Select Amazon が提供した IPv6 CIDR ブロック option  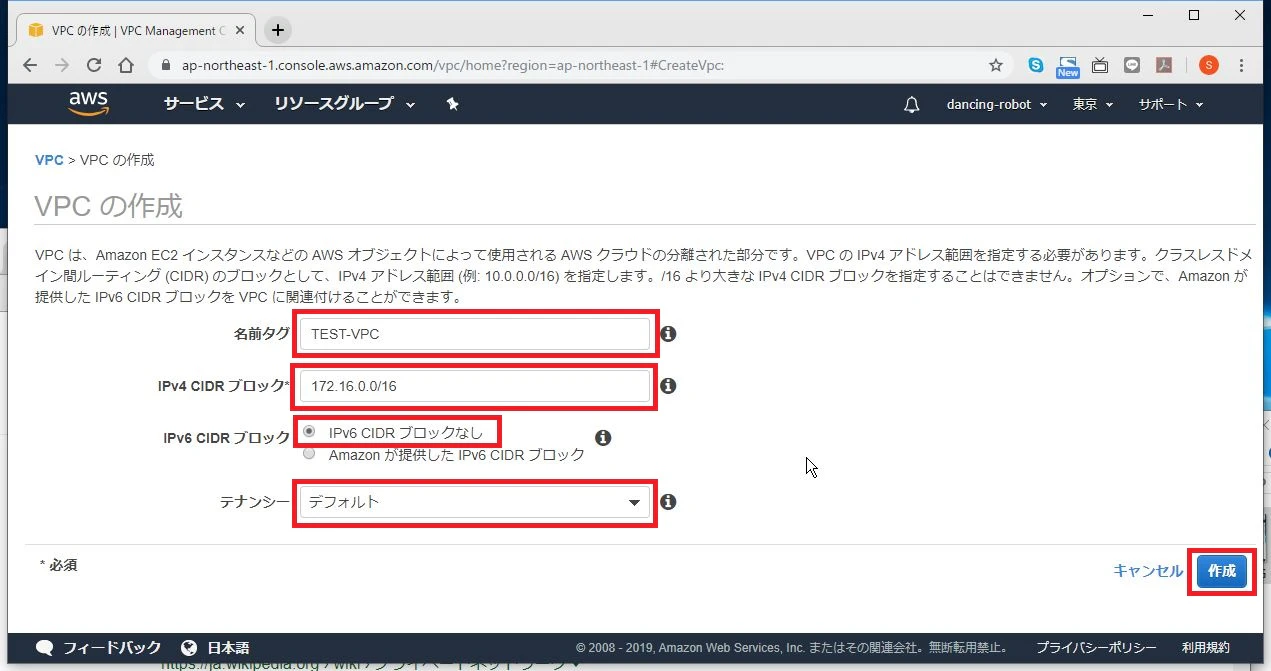pos(309,454)
